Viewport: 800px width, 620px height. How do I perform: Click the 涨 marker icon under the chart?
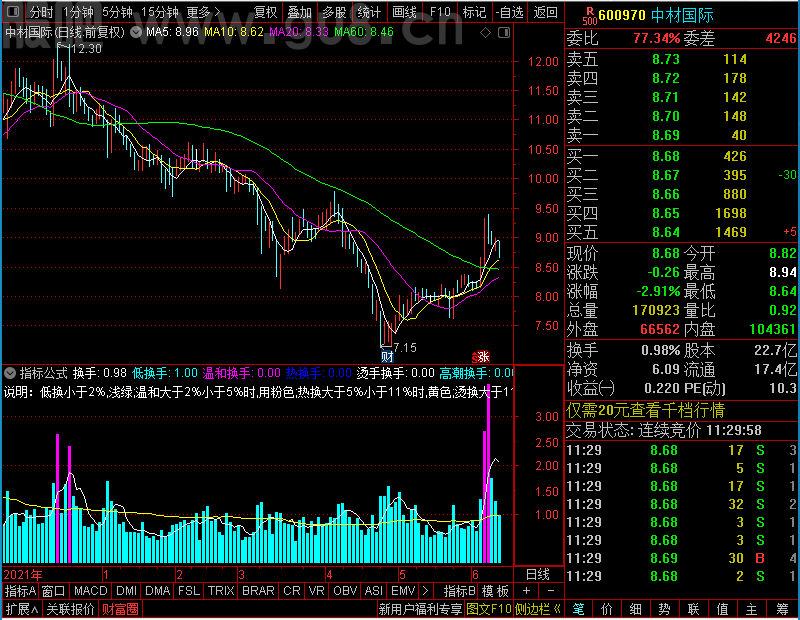coord(482,356)
